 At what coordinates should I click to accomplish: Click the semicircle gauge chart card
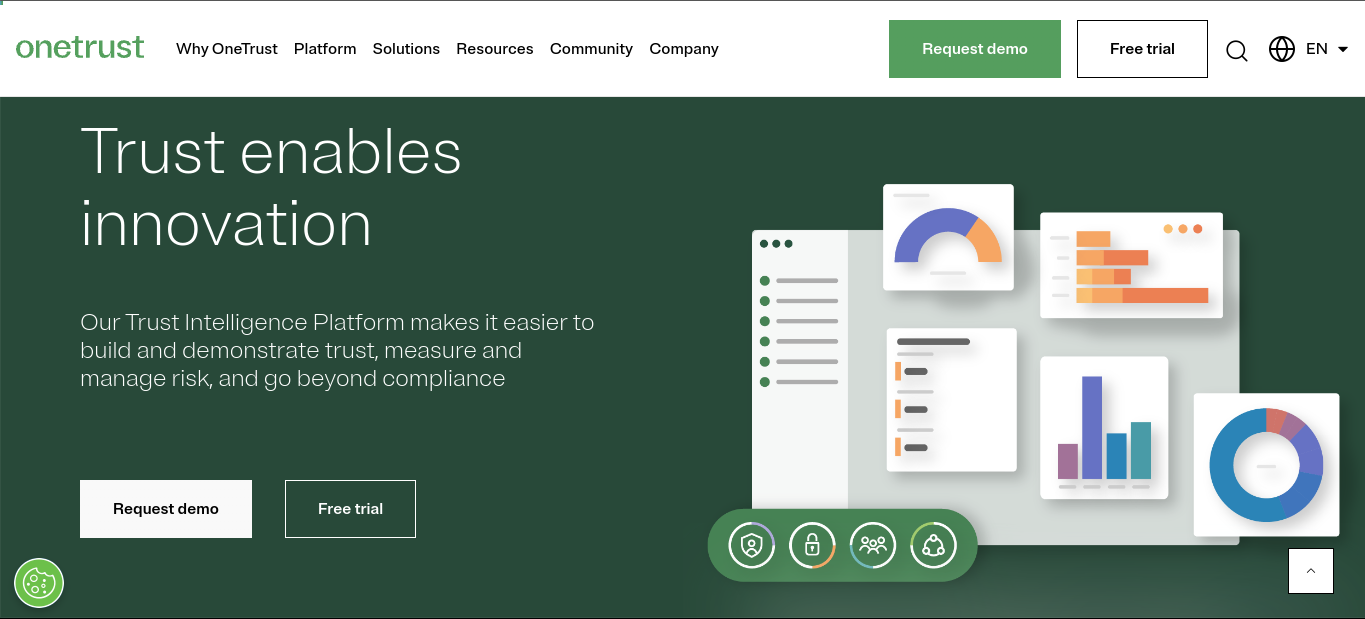point(948,238)
